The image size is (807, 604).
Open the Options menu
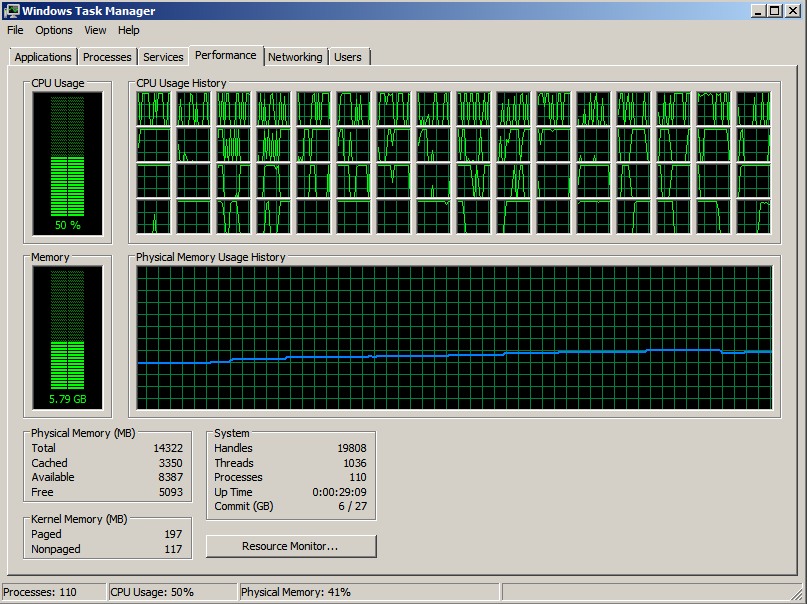pyautogui.click(x=54, y=30)
